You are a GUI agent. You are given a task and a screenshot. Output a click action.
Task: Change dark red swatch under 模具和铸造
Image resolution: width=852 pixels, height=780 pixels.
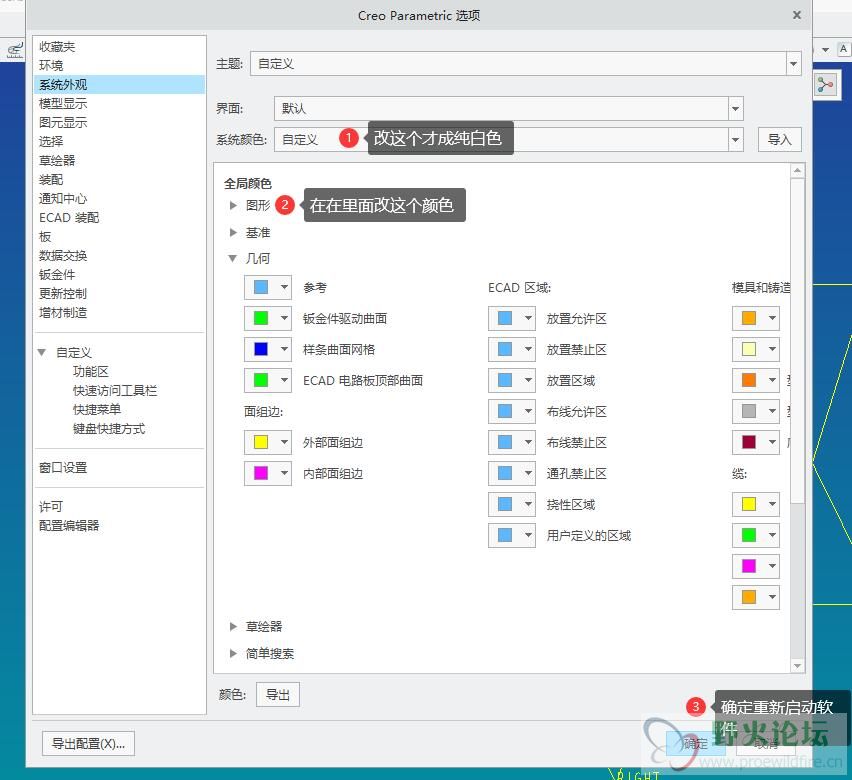[749, 442]
